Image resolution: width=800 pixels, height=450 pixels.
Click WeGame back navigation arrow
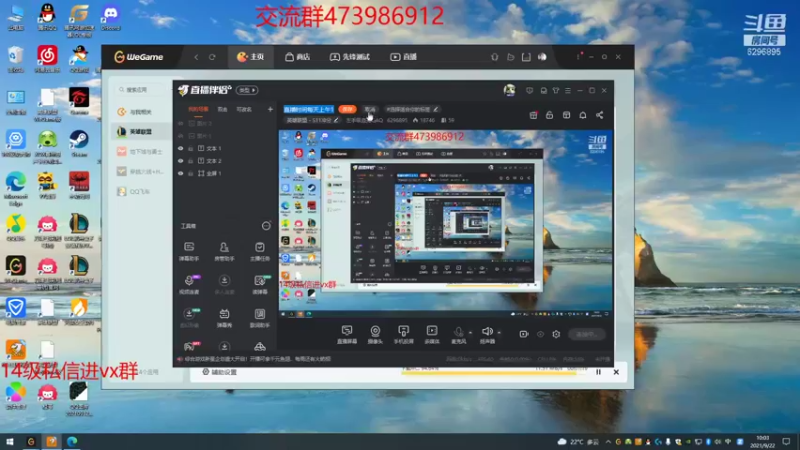196,57
